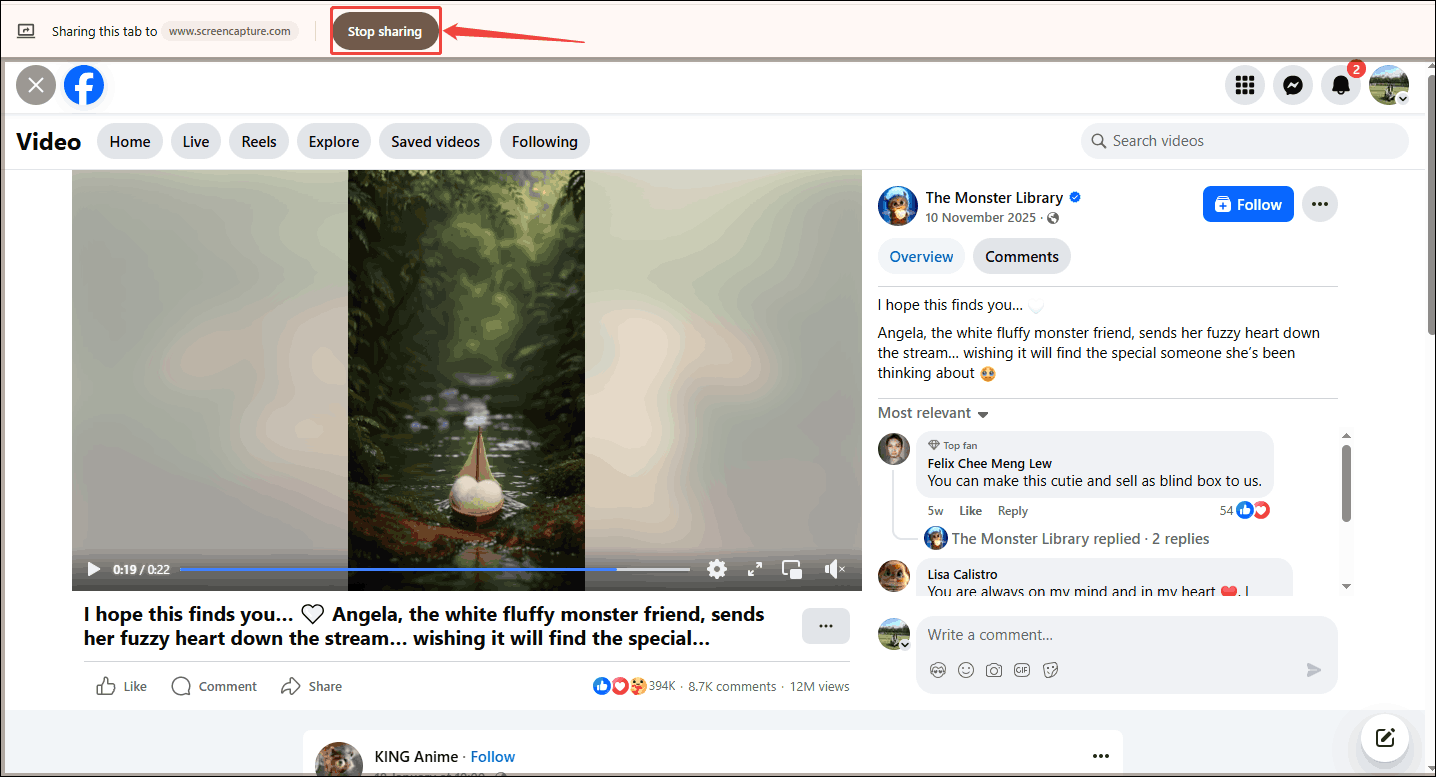
Task: Open the Reels section
Action: point(258,141)
